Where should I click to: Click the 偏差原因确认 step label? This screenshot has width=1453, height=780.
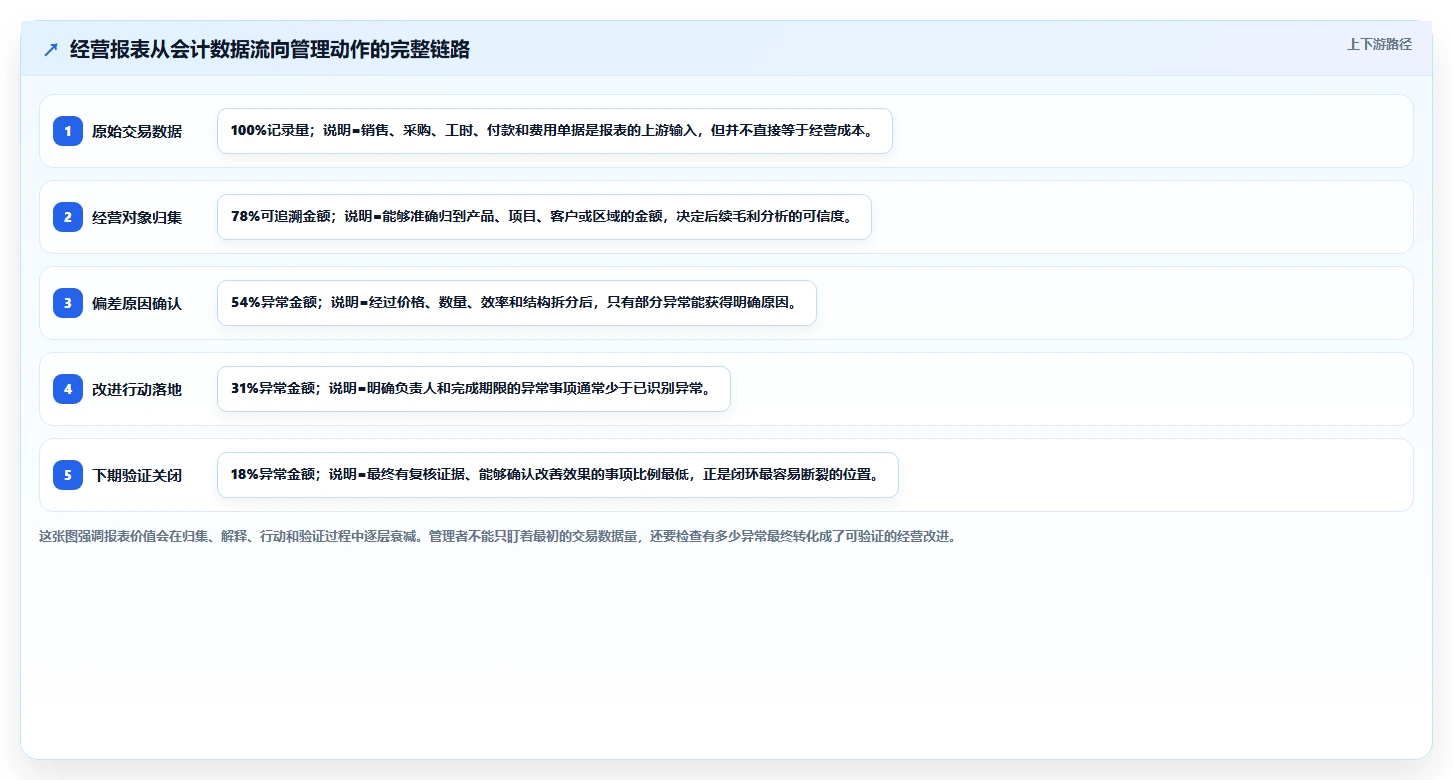pos(137,303)
